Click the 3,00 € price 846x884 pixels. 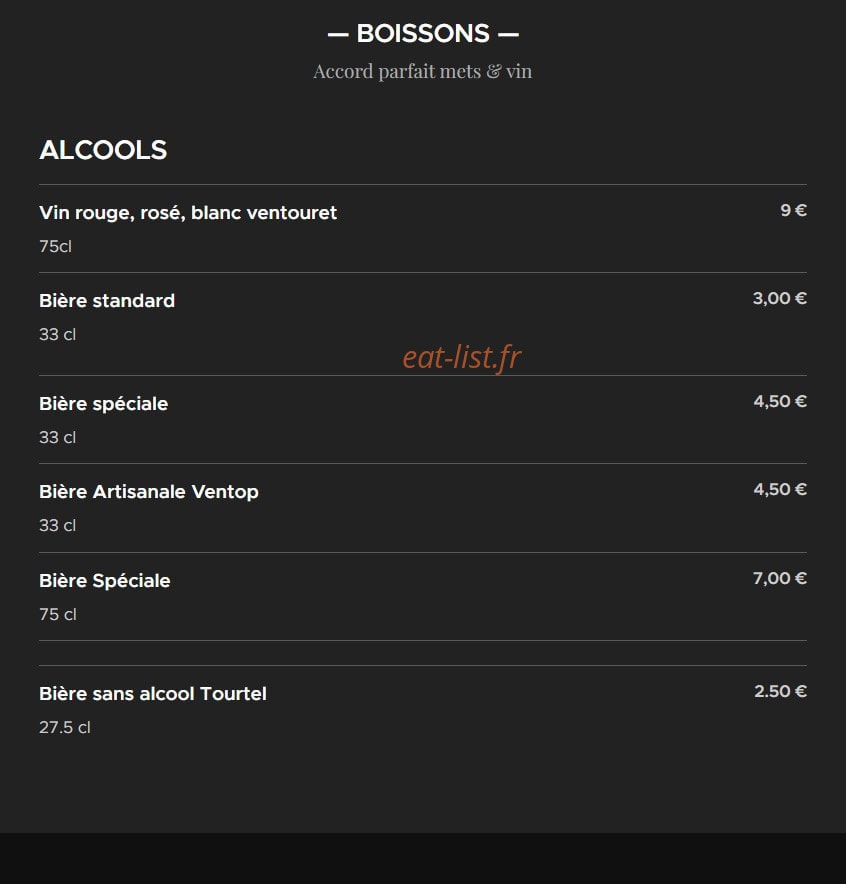coord(780,298)
